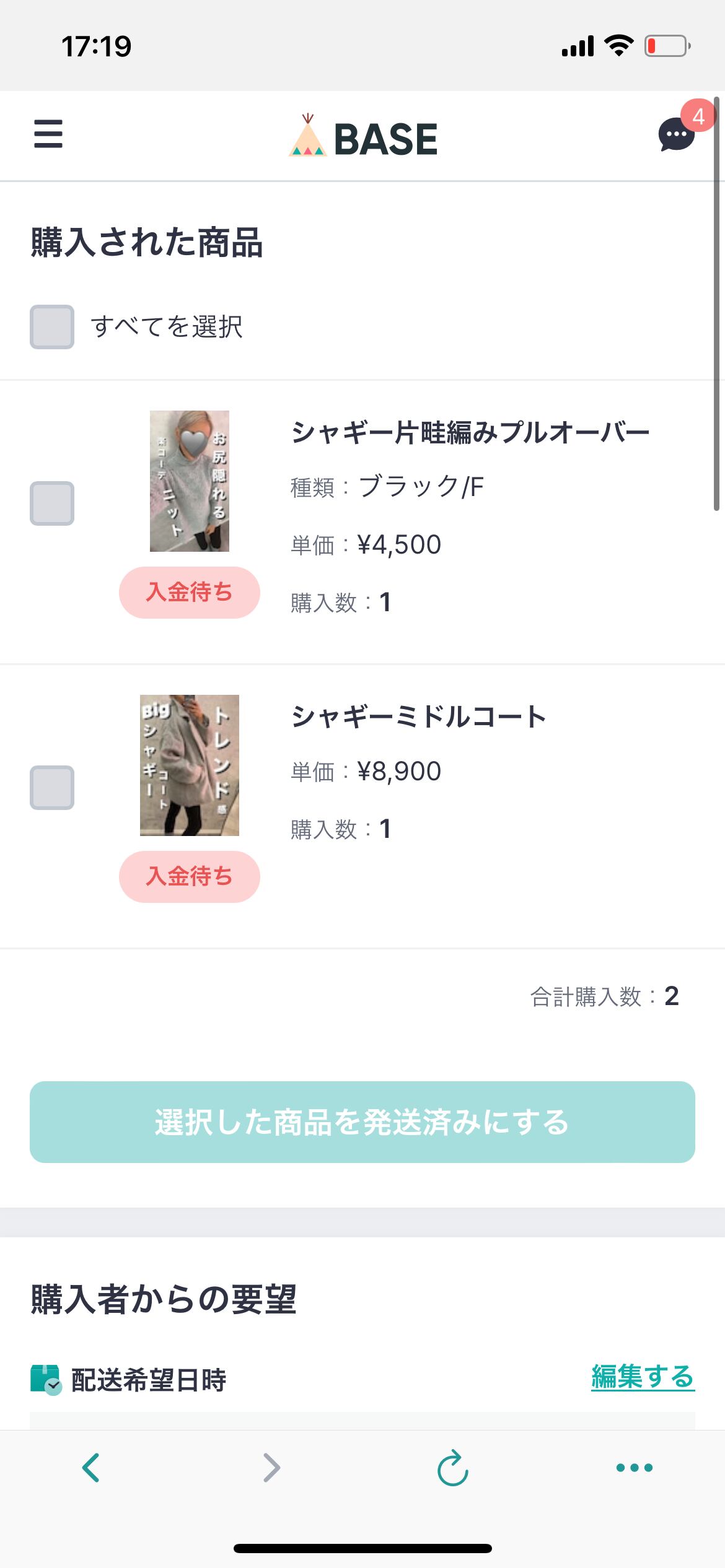Open the middle coat product thumbnail

[190, 765]
